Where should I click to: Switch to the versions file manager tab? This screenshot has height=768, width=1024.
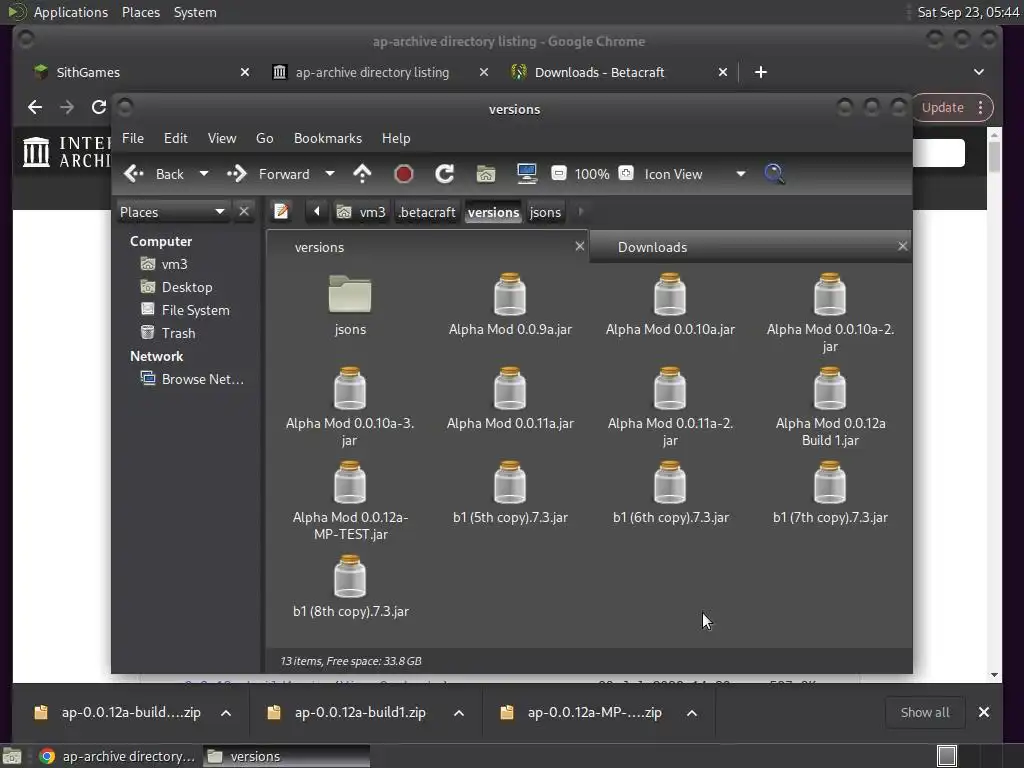(x=427, y=247)
